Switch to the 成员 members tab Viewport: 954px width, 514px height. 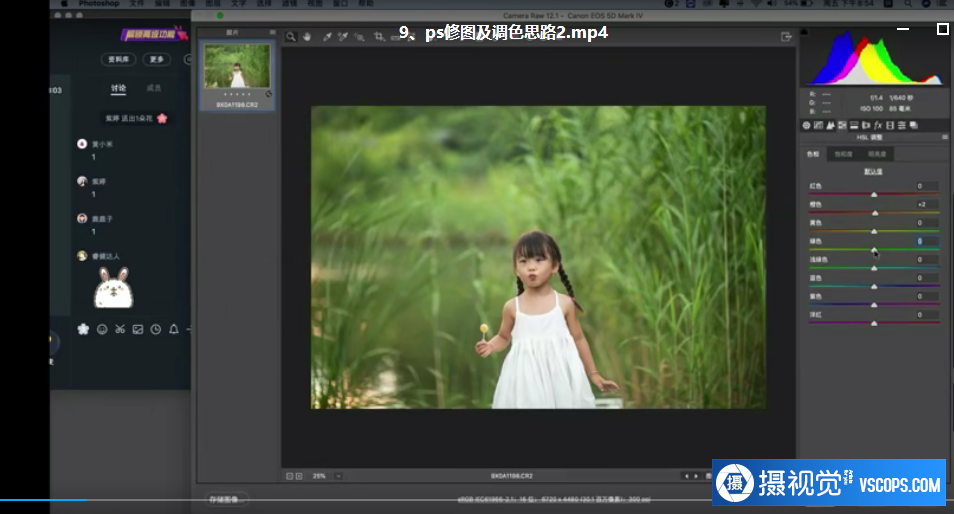click(x=153, y=88)
